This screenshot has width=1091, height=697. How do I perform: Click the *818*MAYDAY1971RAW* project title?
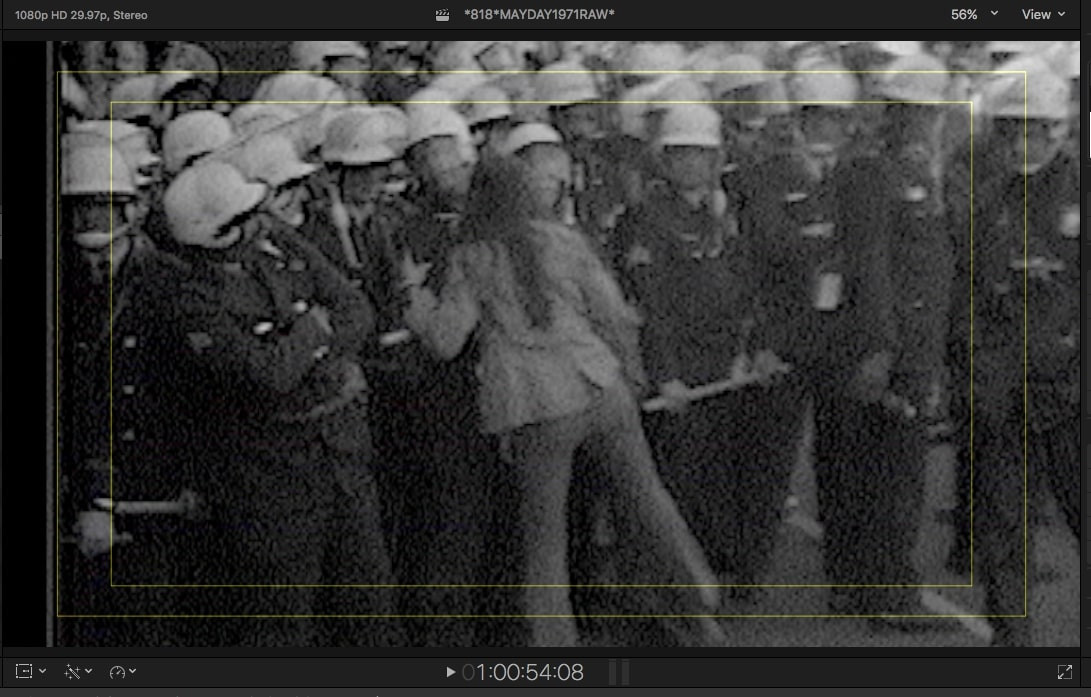point(539,15)
